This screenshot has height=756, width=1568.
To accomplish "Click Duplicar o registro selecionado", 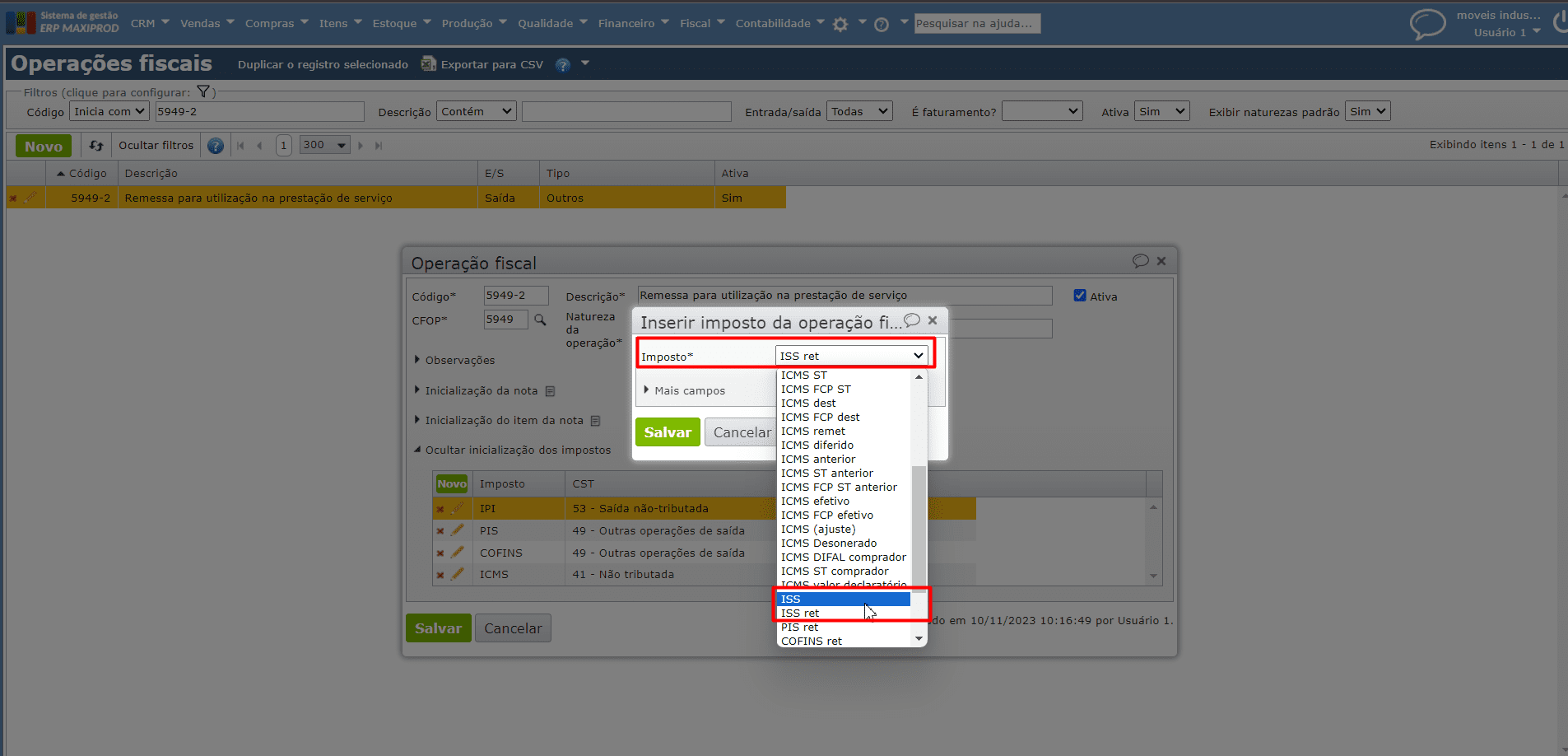I will coord(323,64).
